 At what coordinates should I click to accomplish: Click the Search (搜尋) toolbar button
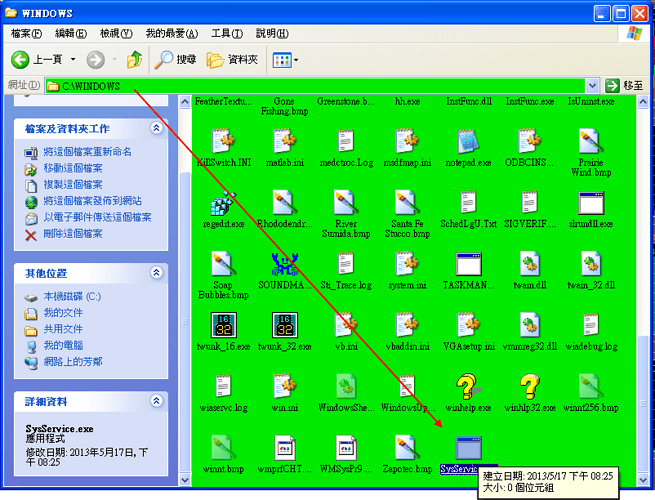[x=175, y=60]
